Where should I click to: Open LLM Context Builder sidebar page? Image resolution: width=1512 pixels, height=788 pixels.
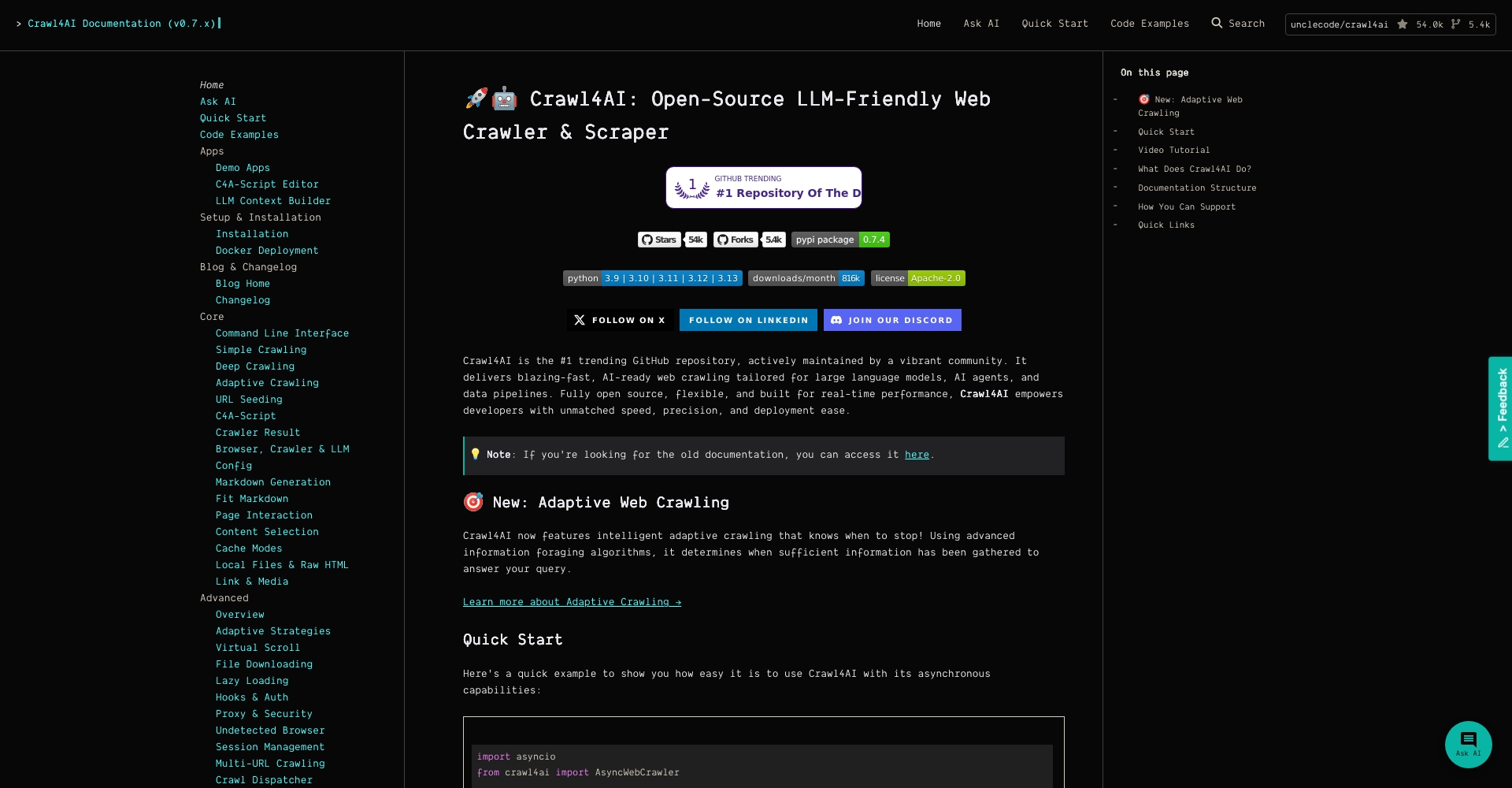coord(273,201)
